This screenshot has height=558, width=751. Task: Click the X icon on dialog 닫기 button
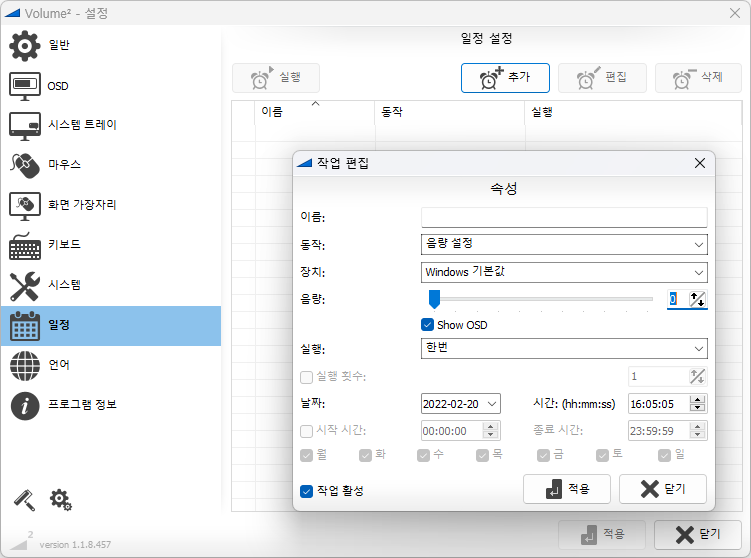(649, 489)
